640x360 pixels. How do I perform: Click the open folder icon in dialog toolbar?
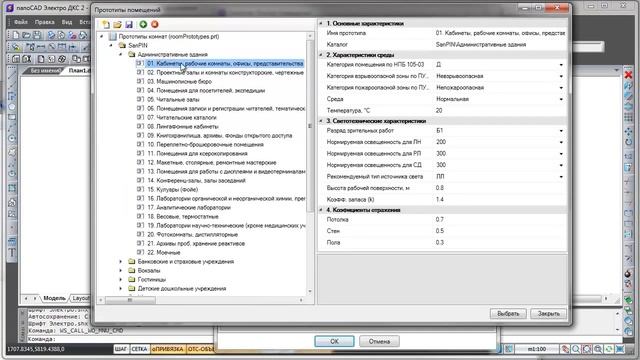[118, 24]
